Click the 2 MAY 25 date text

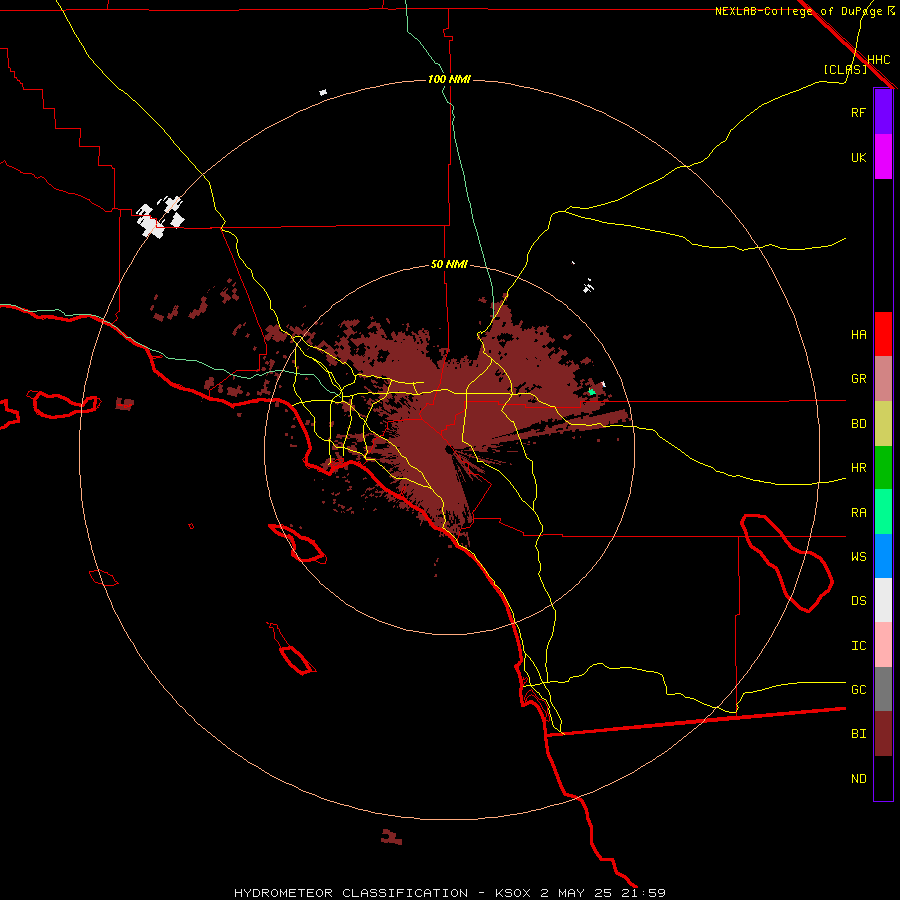click(x=576, y=893)
